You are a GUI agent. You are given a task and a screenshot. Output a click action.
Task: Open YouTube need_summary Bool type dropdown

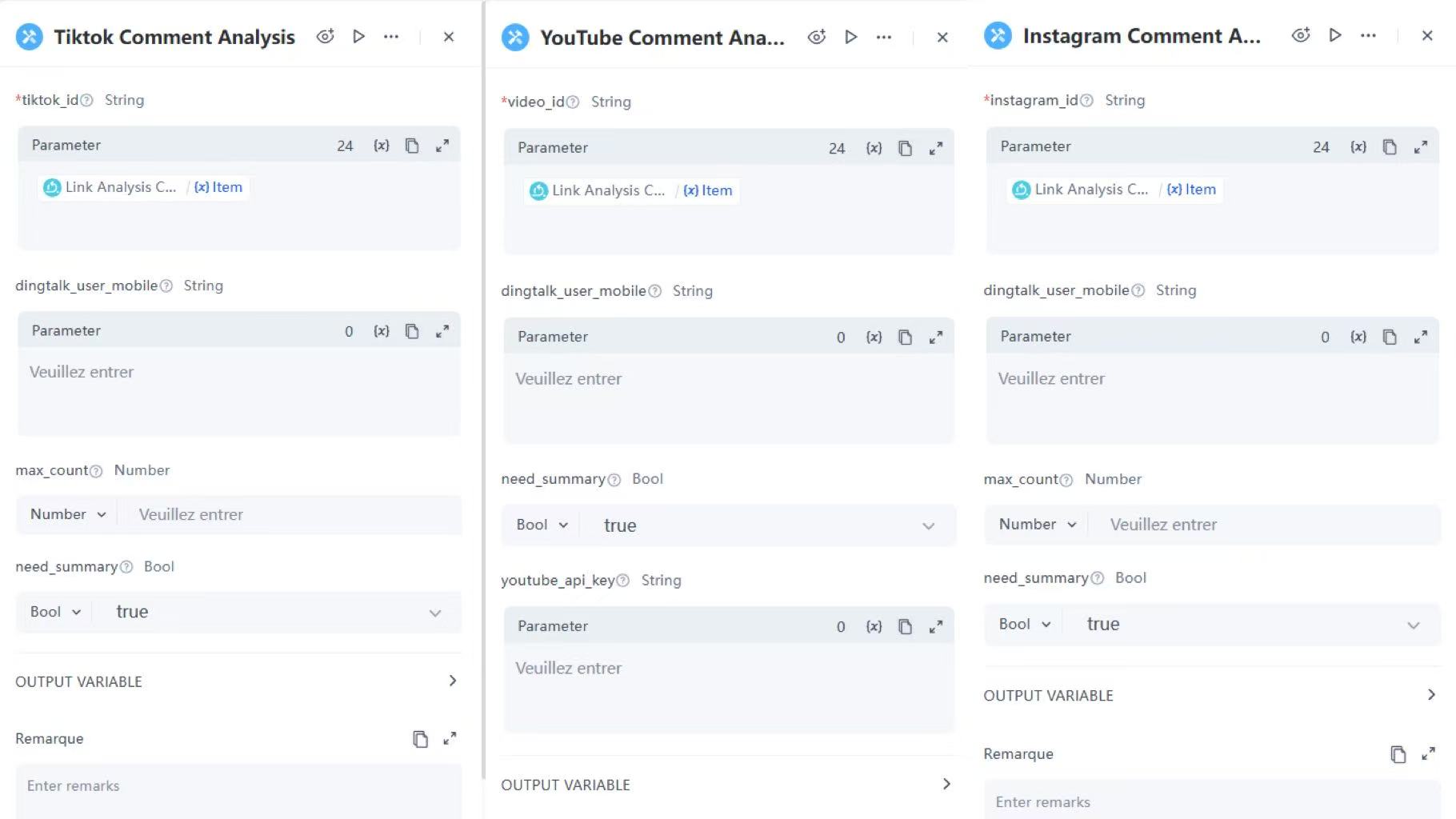(x=542, y=525)
